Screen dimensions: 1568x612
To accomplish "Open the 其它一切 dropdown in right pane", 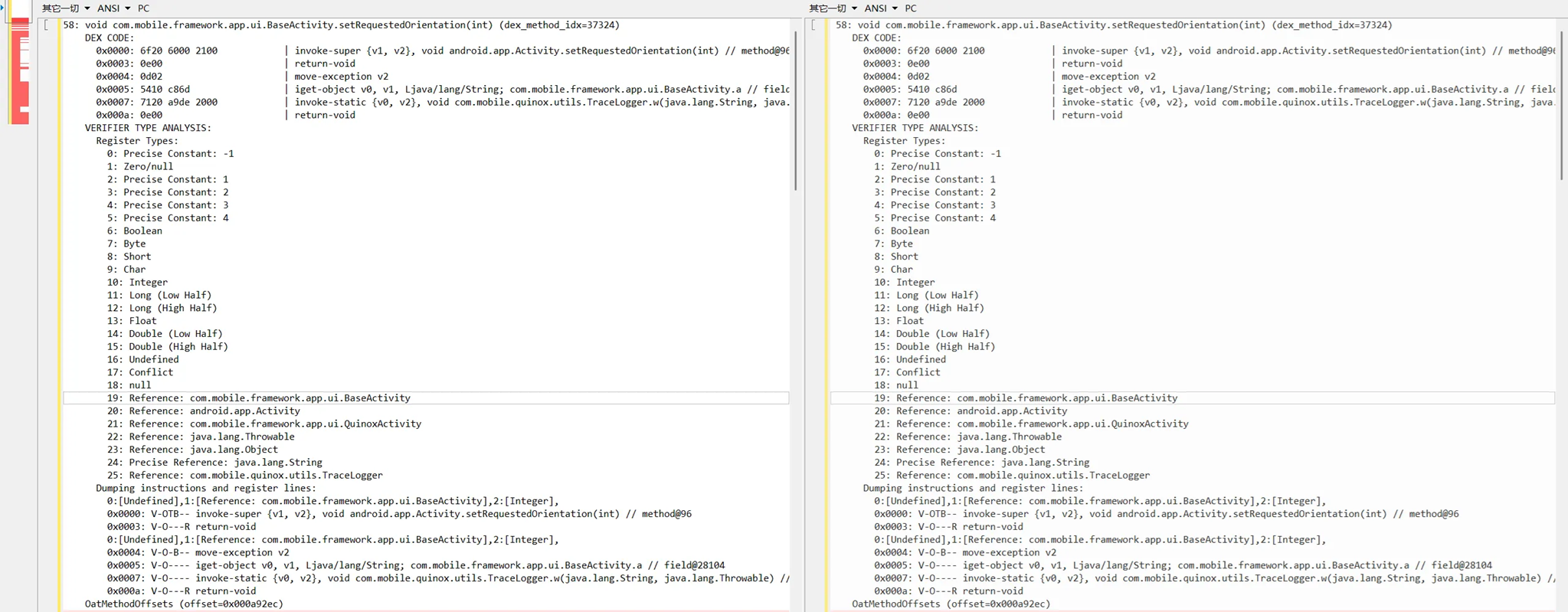I will [833, 8].
